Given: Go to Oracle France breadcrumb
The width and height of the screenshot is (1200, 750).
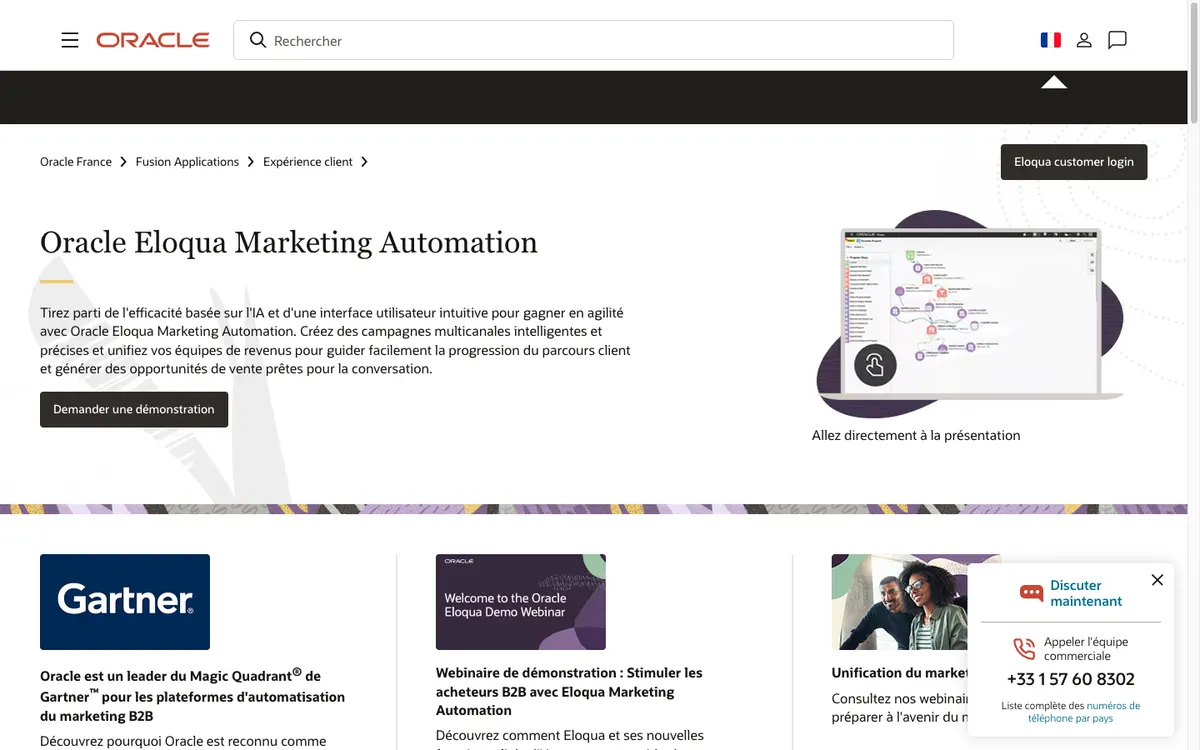Looking at the screenshot, I should (x=76, y=162).
